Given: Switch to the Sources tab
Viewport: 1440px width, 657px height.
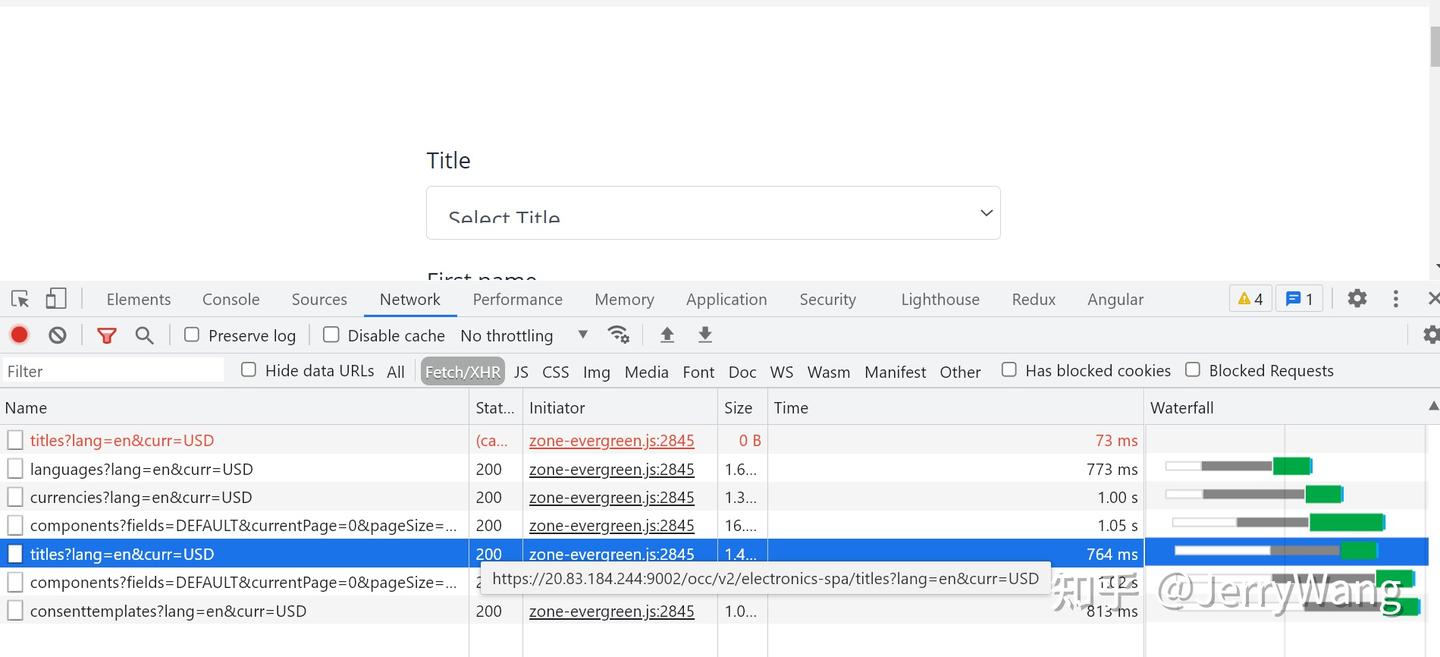Looking at the screenshot, I should (x=319, y=299).
